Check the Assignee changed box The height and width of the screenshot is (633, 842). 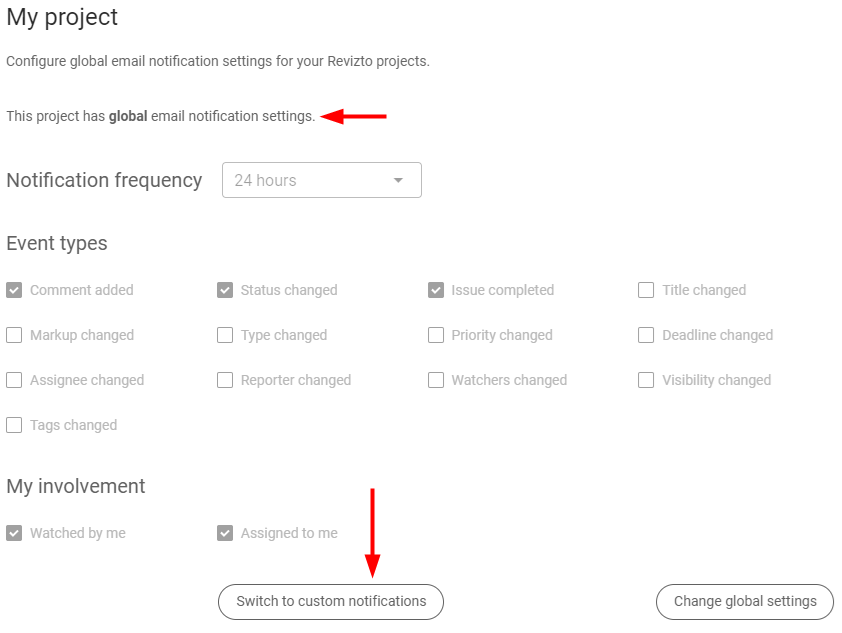(x=14, y=380)
